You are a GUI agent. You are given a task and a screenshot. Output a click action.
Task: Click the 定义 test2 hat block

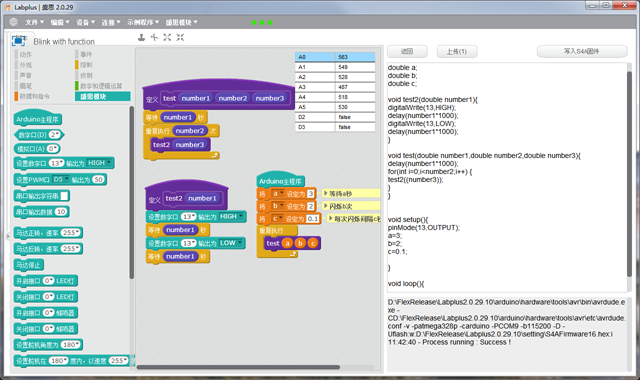[x=187, y=196]
